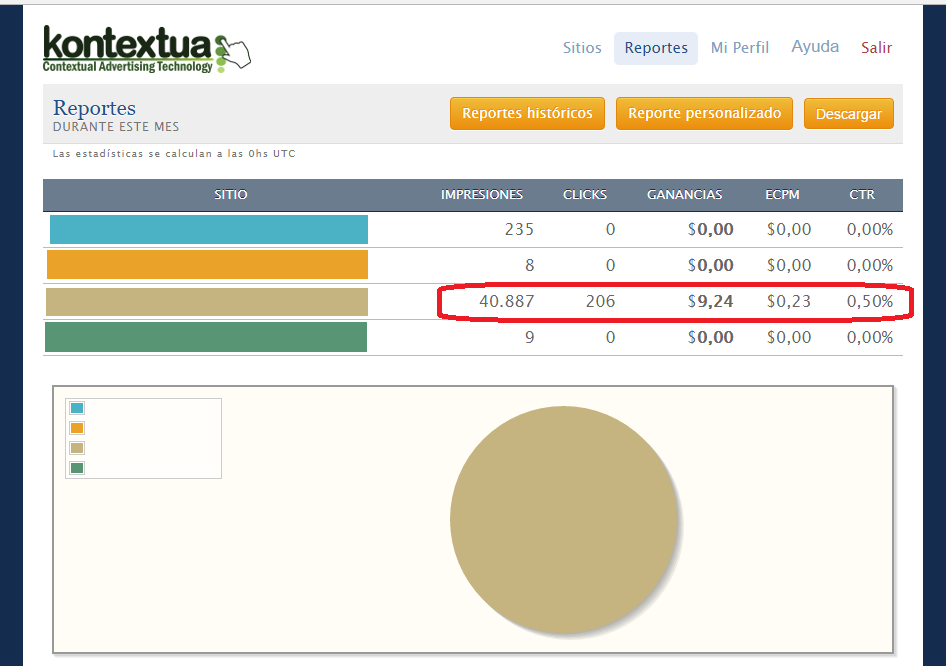946x666 pixels.
Task: Click the Kontextua logo
Action: coord(147,49)
